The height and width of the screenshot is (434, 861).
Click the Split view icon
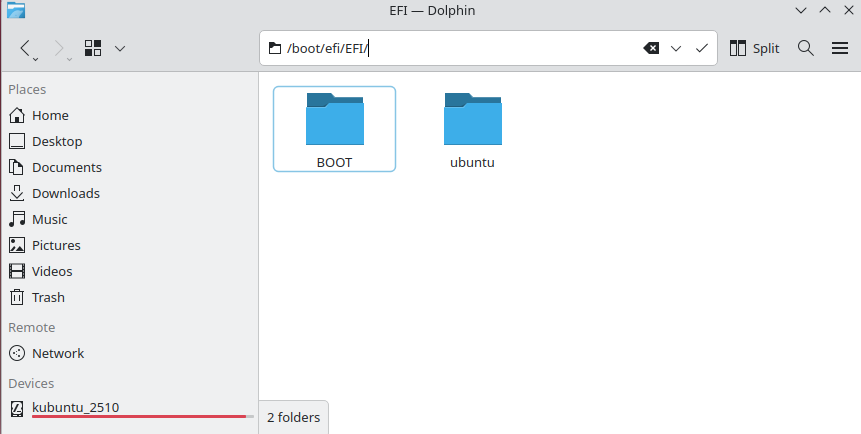coord(737,48)
